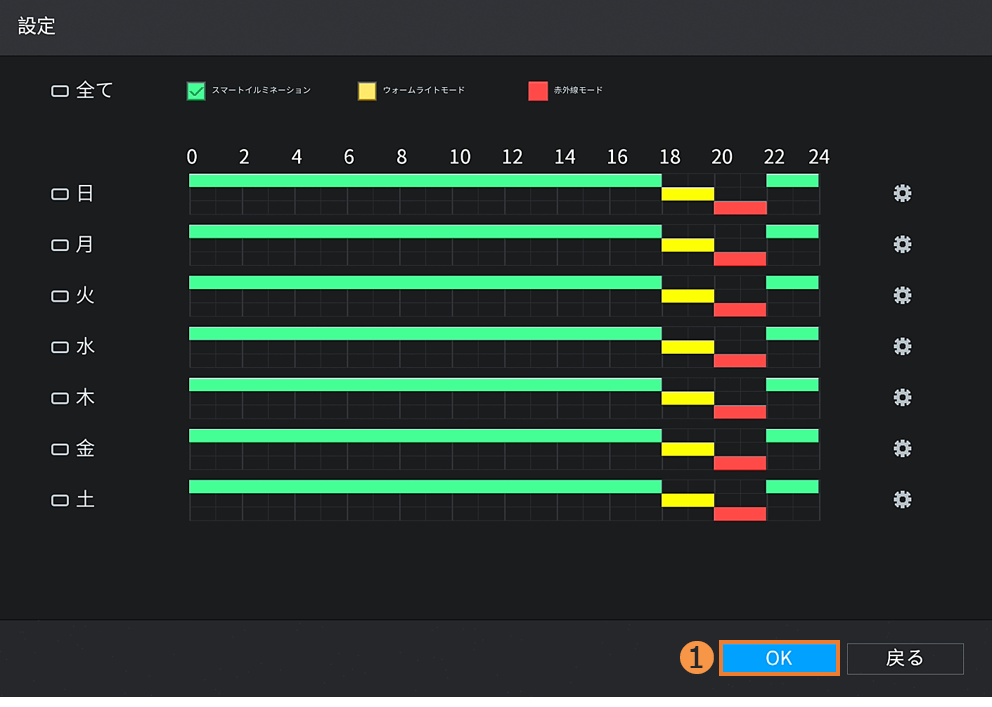
Task: Open the gear settings for 金 (Friday)
Action: (x=902, y=448)
